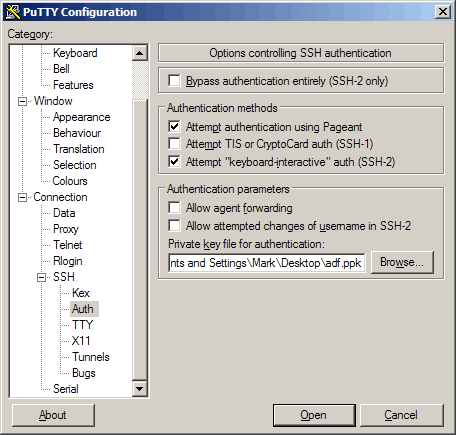Open Appearance settings
This screenshot has height=435, width=456.
81,117
